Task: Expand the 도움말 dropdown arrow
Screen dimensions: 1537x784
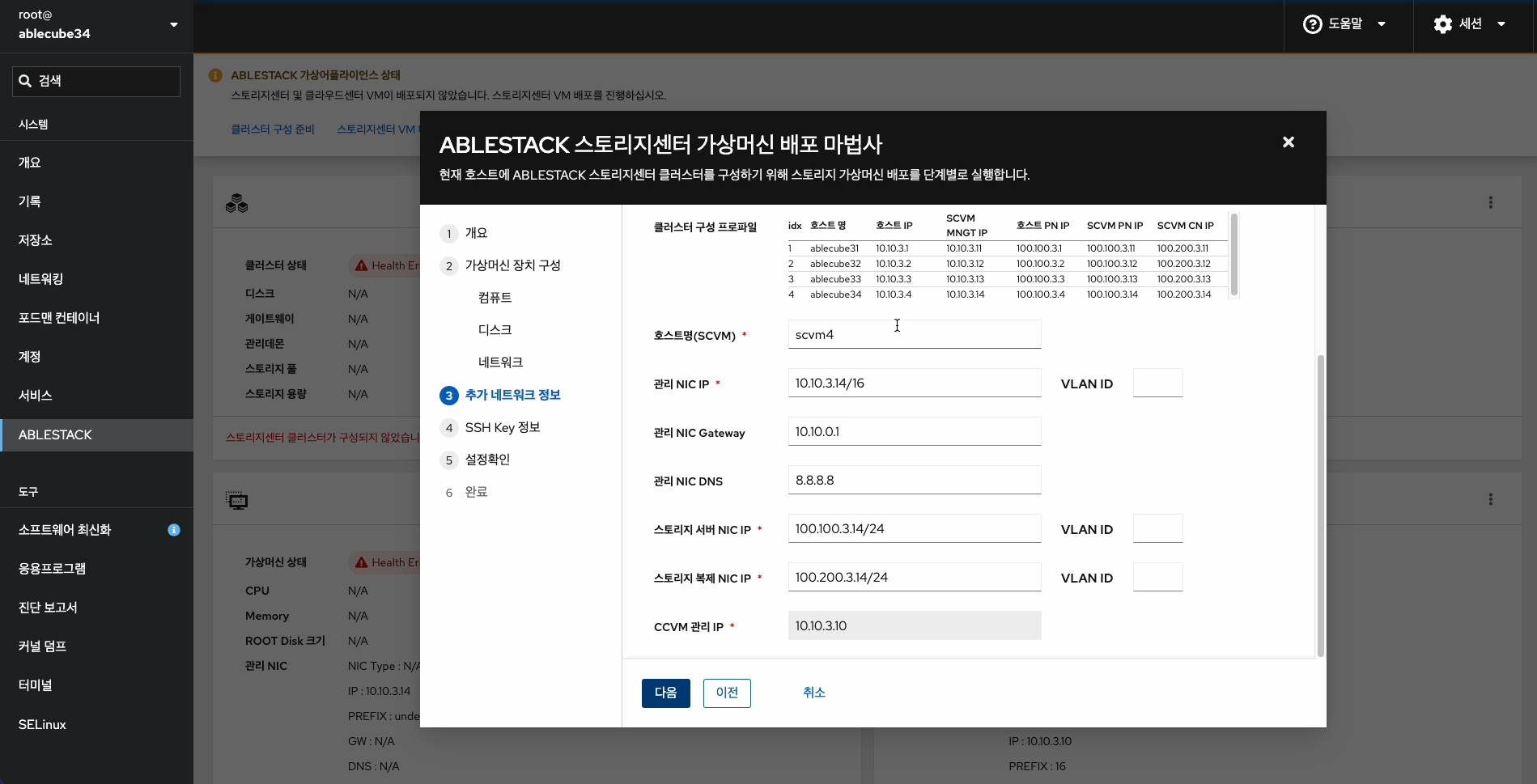Action: pyautogui.click(x=1382, y=23)
